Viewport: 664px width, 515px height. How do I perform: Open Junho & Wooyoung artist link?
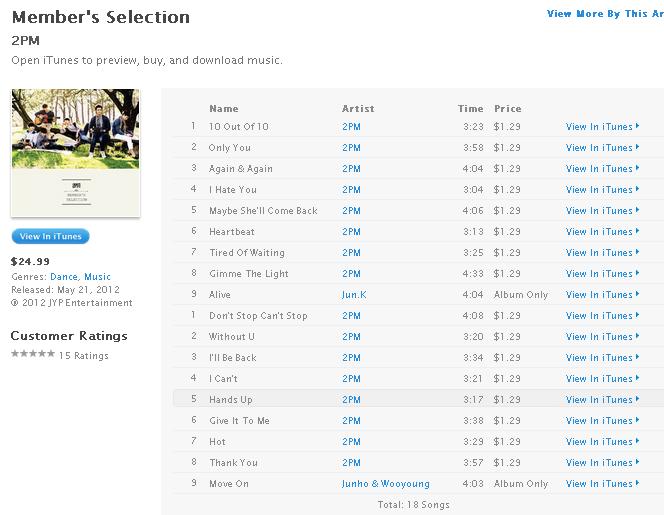pos(385,484)
